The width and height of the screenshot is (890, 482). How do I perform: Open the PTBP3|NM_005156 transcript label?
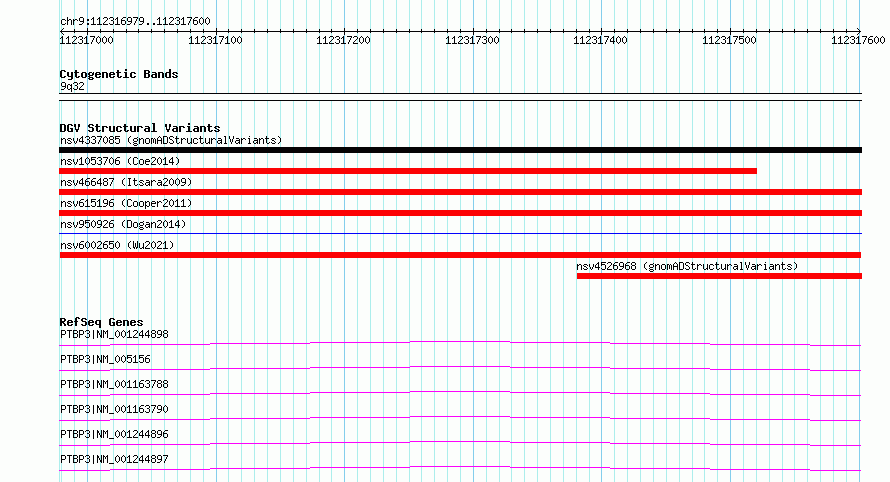(x=105, y=359)
